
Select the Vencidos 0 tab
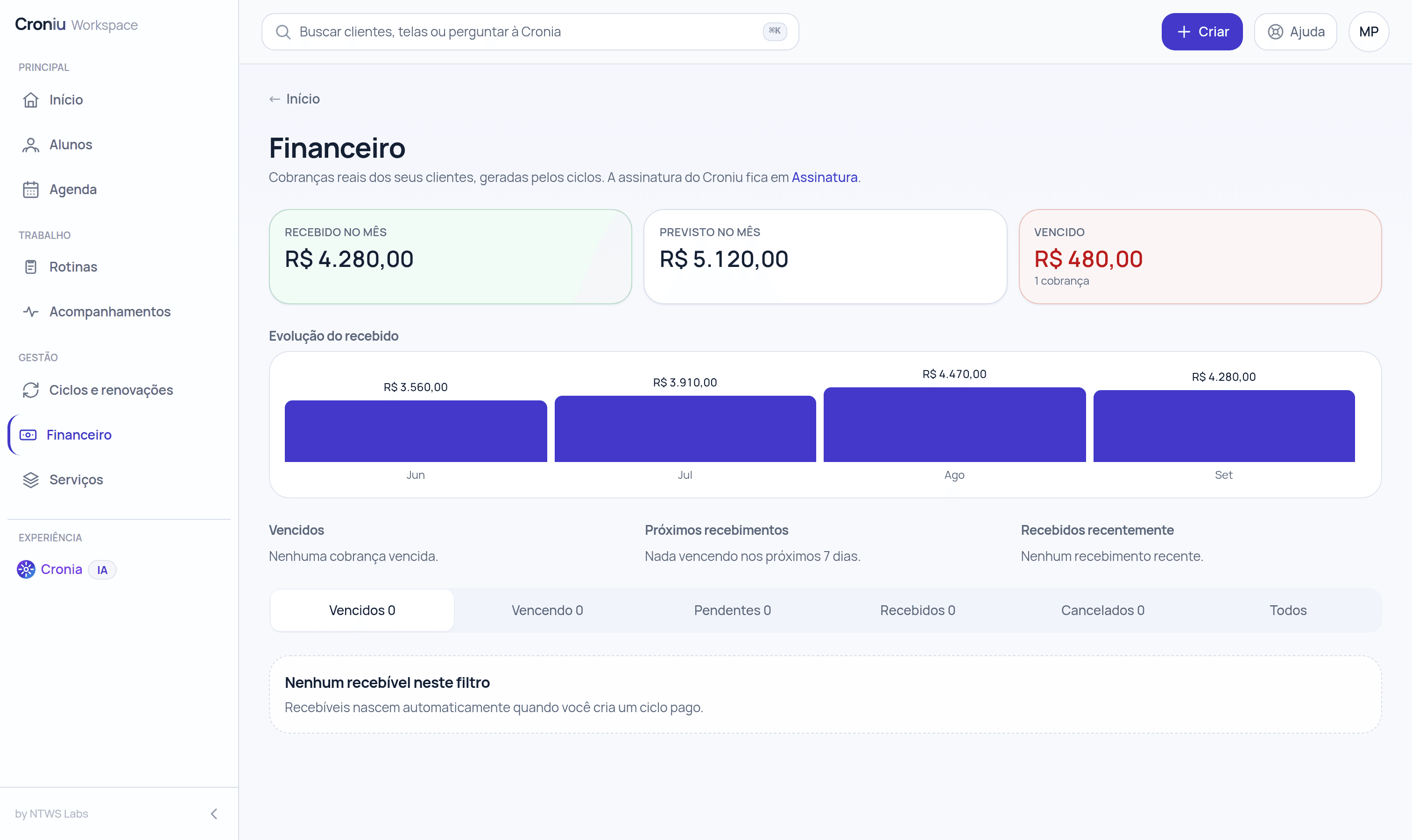tap(362, 610)
